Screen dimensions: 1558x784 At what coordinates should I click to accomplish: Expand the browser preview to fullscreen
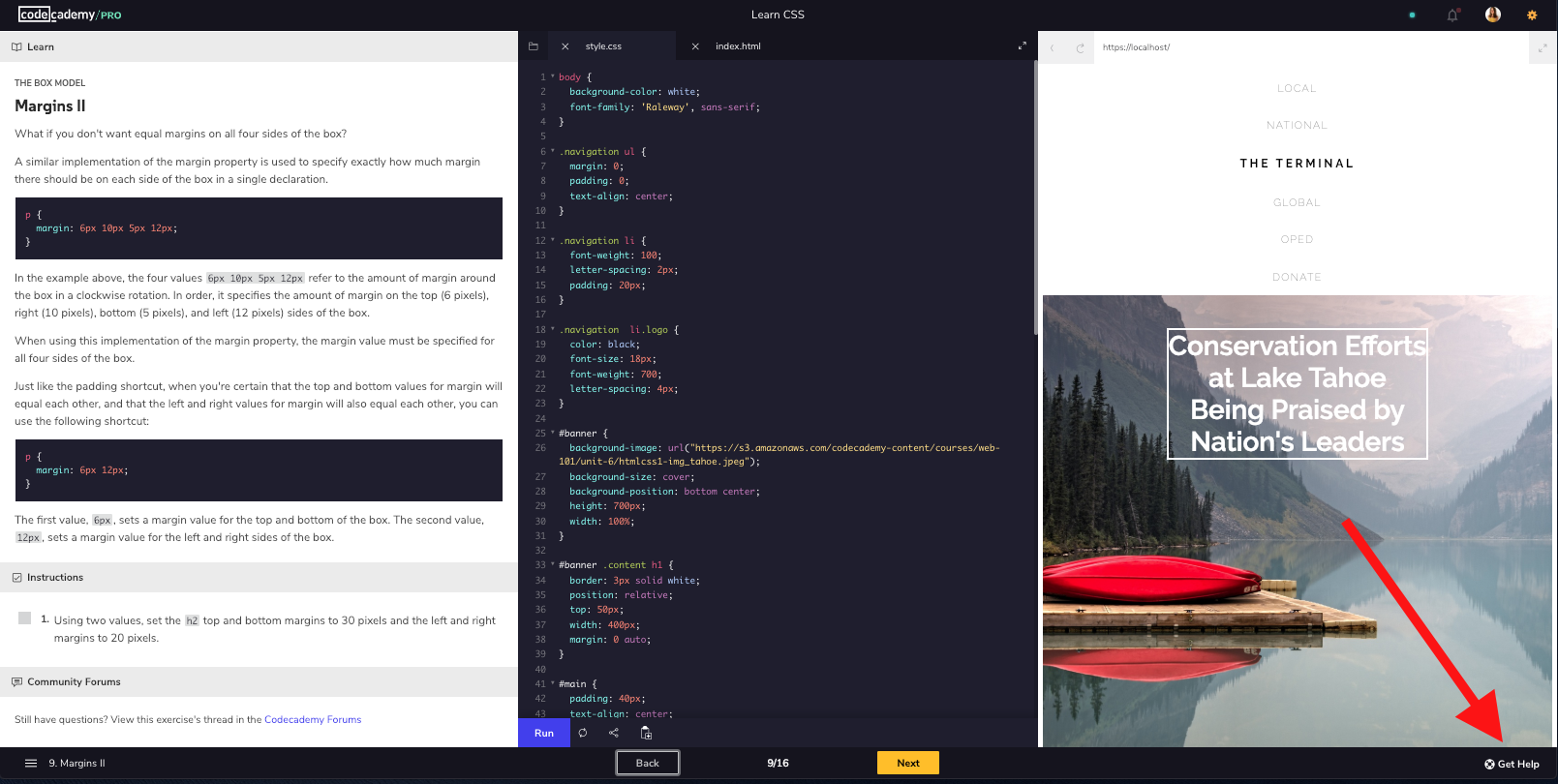[1543, 47]
